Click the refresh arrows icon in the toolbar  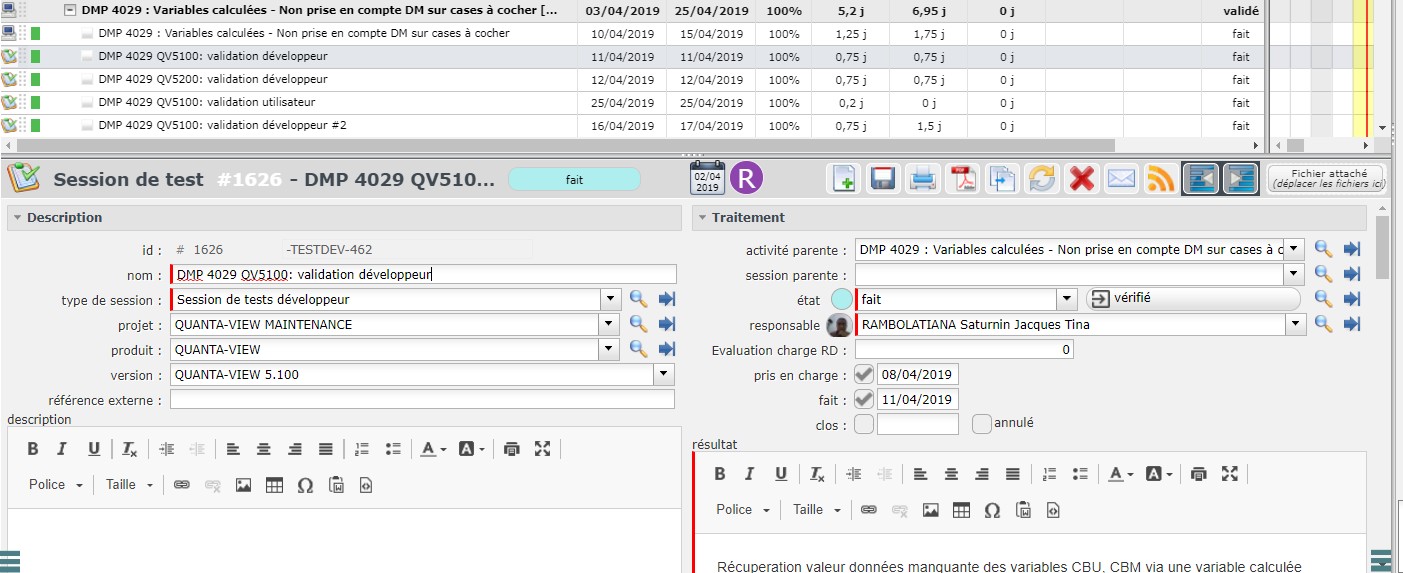pos(1041,179)
